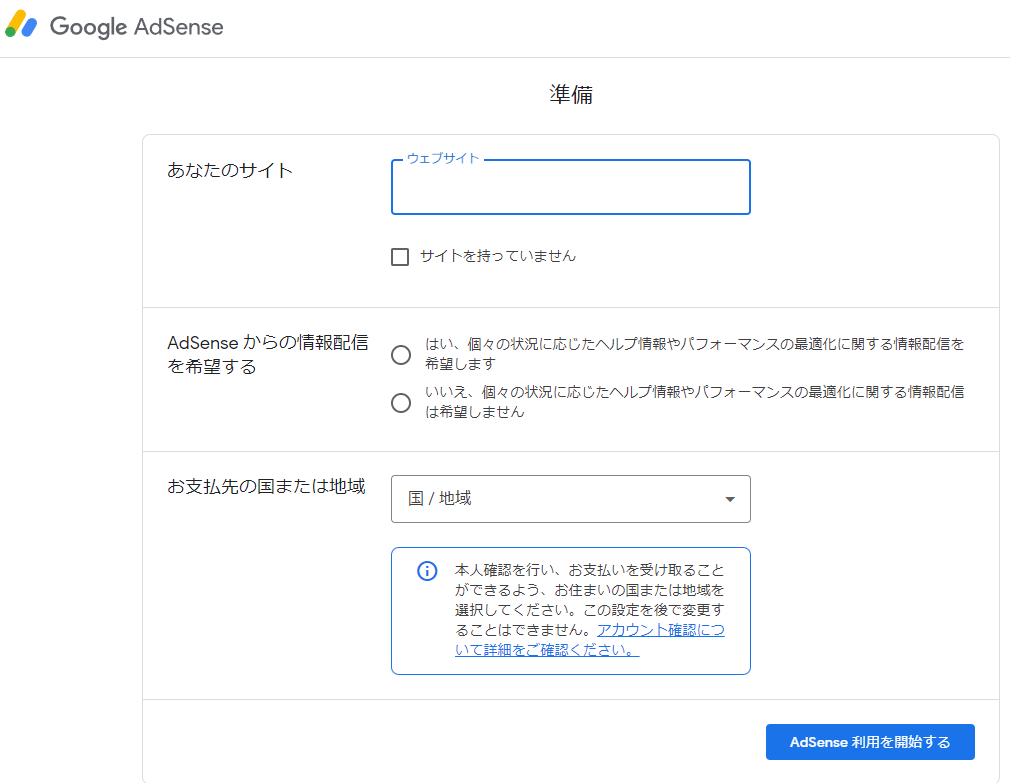This screenshot has width=1010, height=783.
Task: Click the info icon in the notice box
Action: (427, 571)
